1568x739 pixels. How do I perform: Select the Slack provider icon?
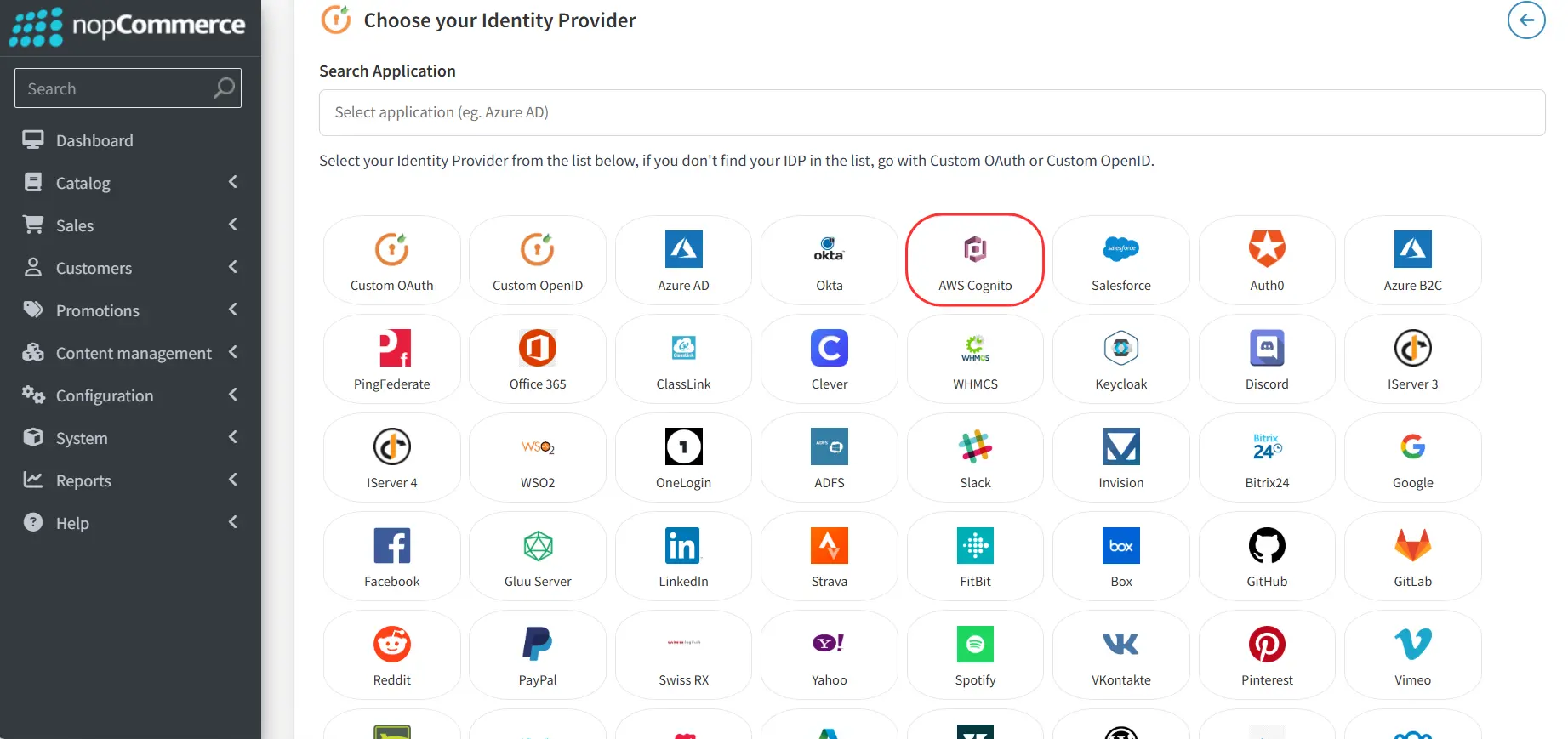tap(974, 457)
